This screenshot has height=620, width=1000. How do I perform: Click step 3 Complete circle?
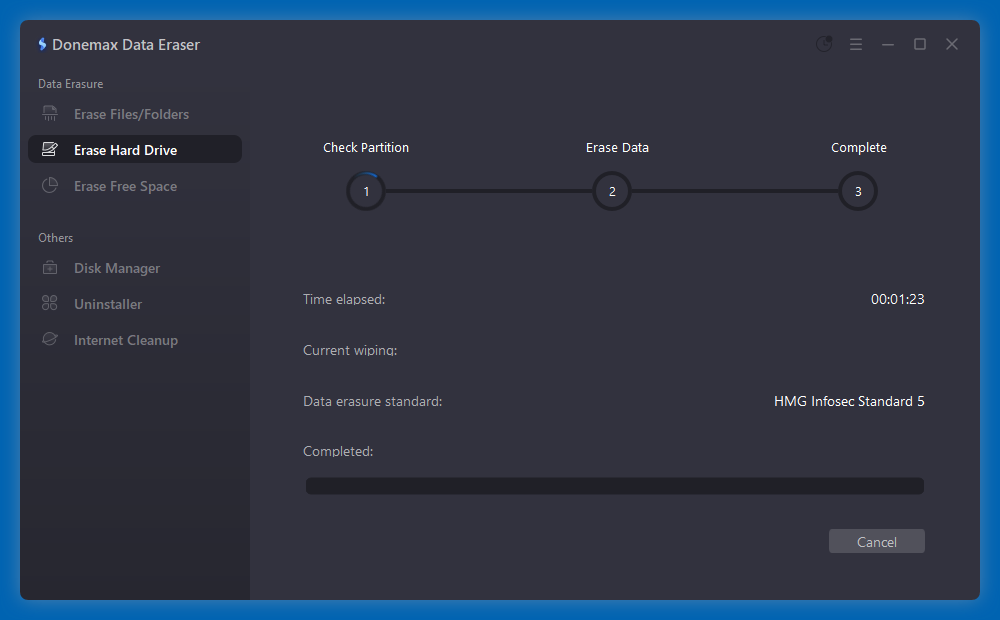pyautogui.click(x=858, y=191)
